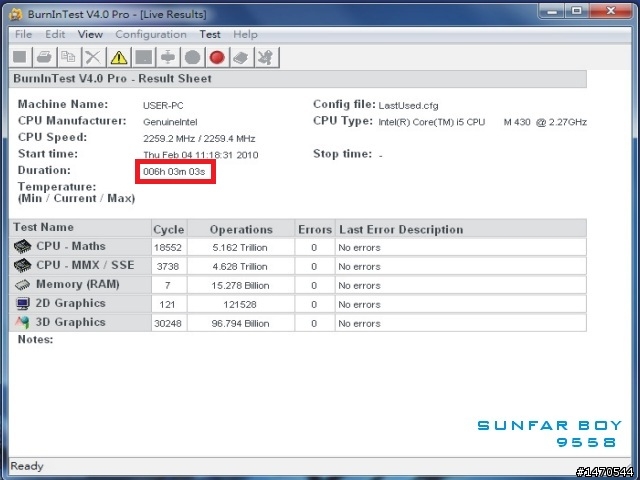
Task: Click the Errors column header
Action: 315,229
